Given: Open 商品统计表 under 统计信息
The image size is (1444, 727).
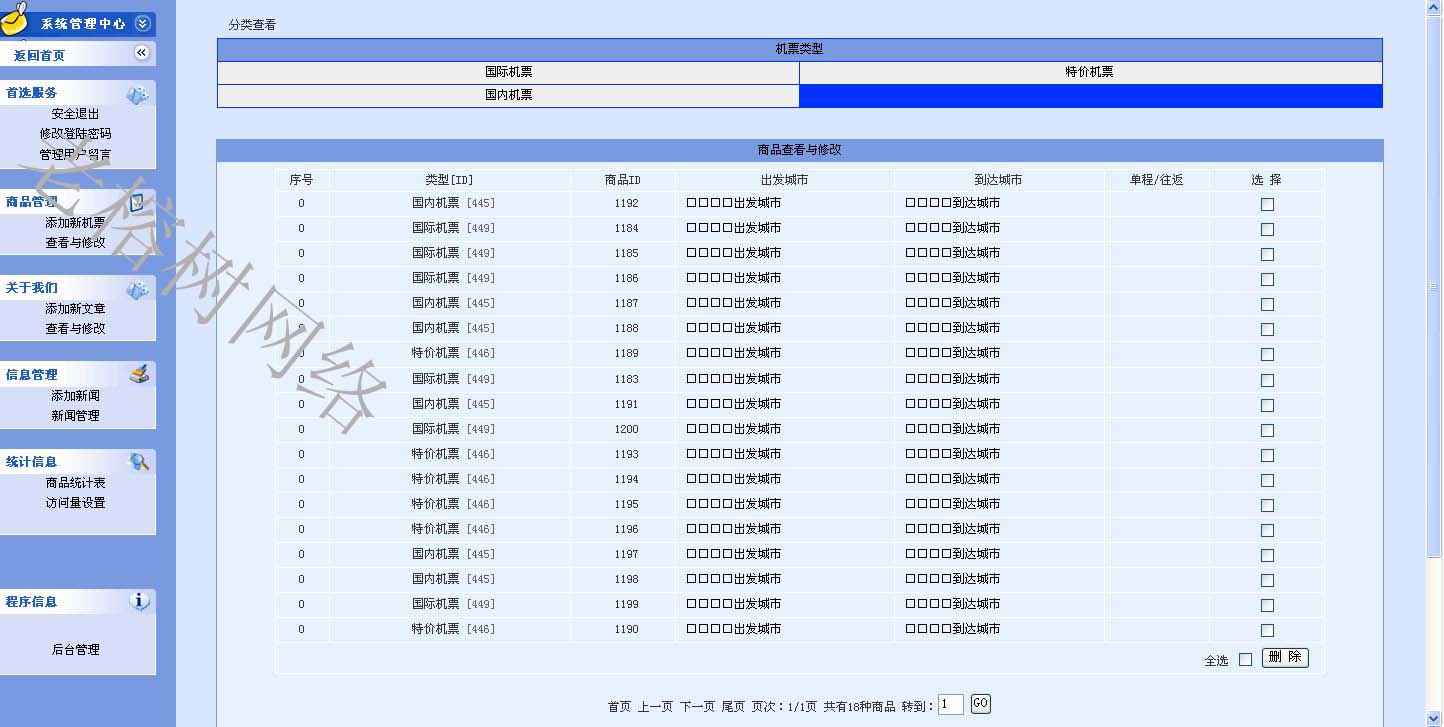Looking at the screenshot, I should pyautogui.click(x=75, y=482).
